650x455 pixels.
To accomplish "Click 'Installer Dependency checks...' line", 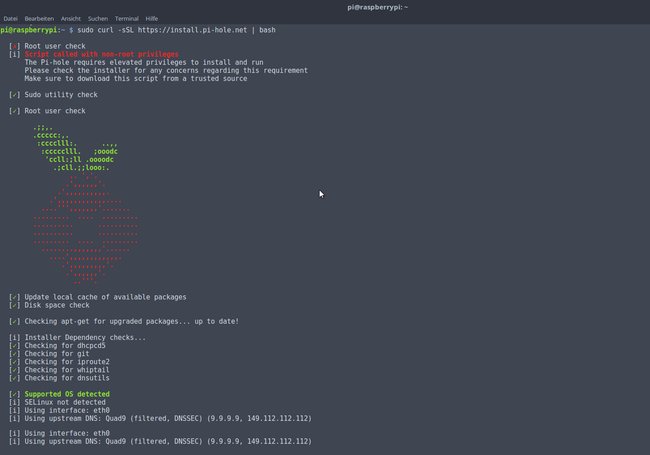I will tap(85, 338).
